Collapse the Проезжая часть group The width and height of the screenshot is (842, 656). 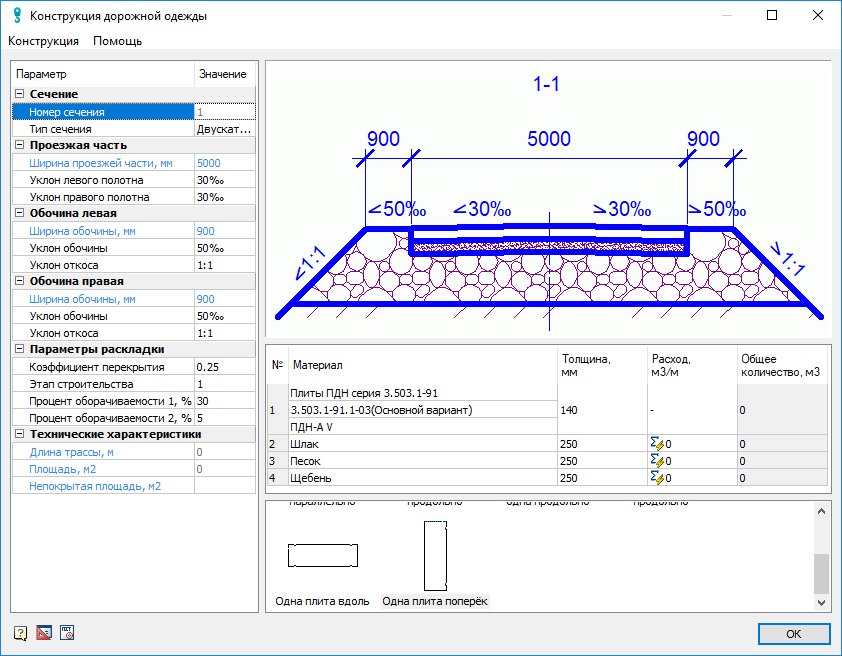pyautogui.click(x=20, y=145)
